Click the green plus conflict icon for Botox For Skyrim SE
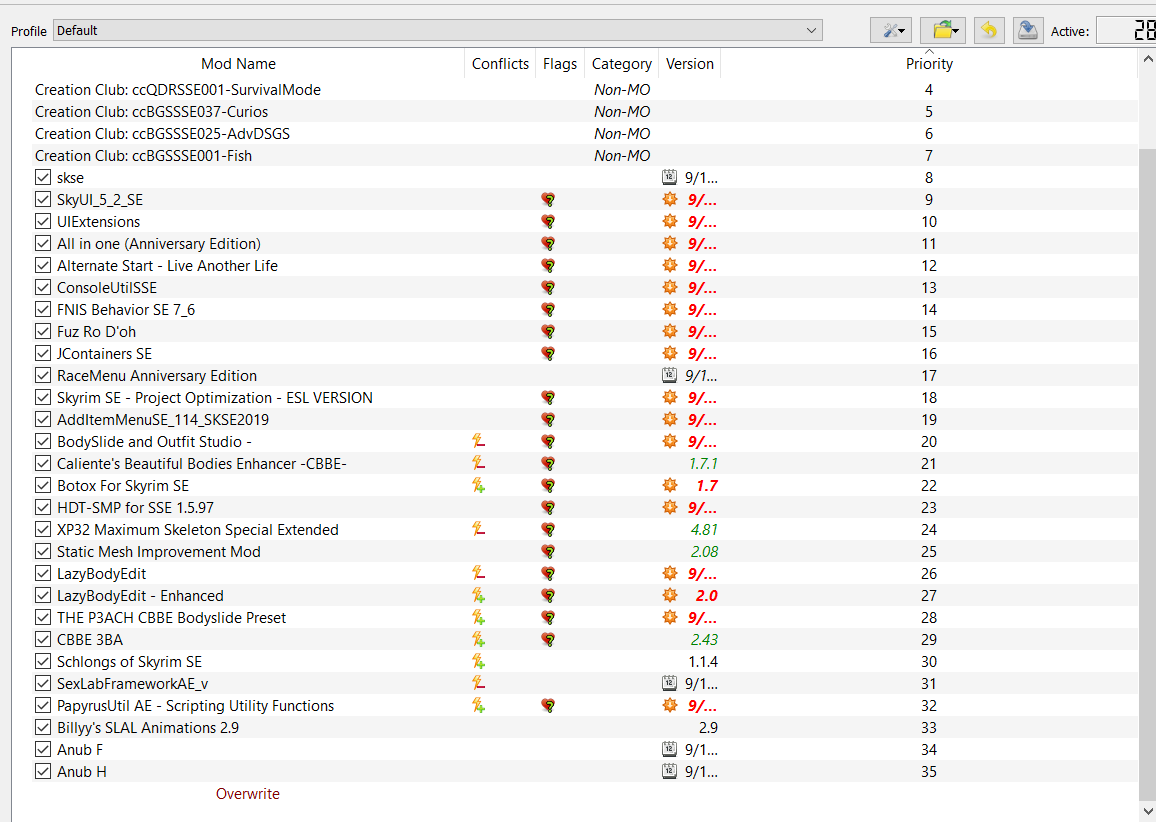 pos(478,486)
